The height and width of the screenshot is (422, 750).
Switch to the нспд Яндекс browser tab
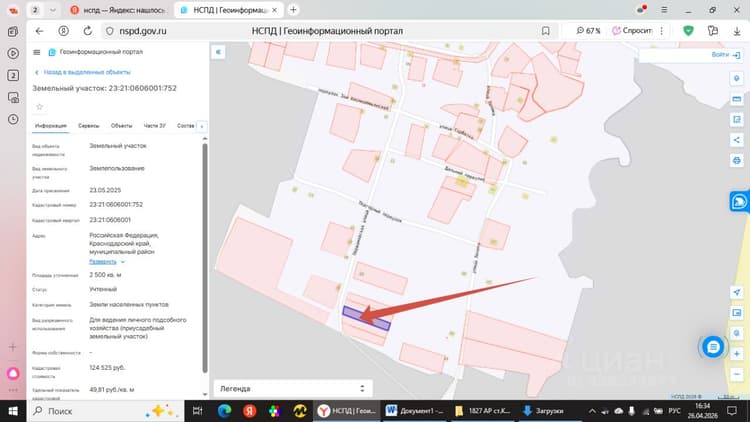tap(119, 10)
